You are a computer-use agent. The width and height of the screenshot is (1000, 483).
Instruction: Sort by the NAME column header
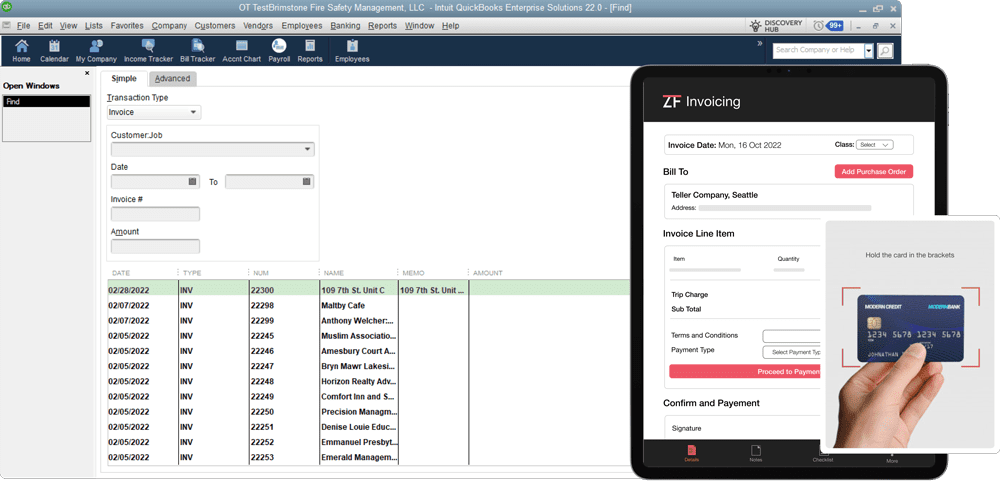point(334,273)
